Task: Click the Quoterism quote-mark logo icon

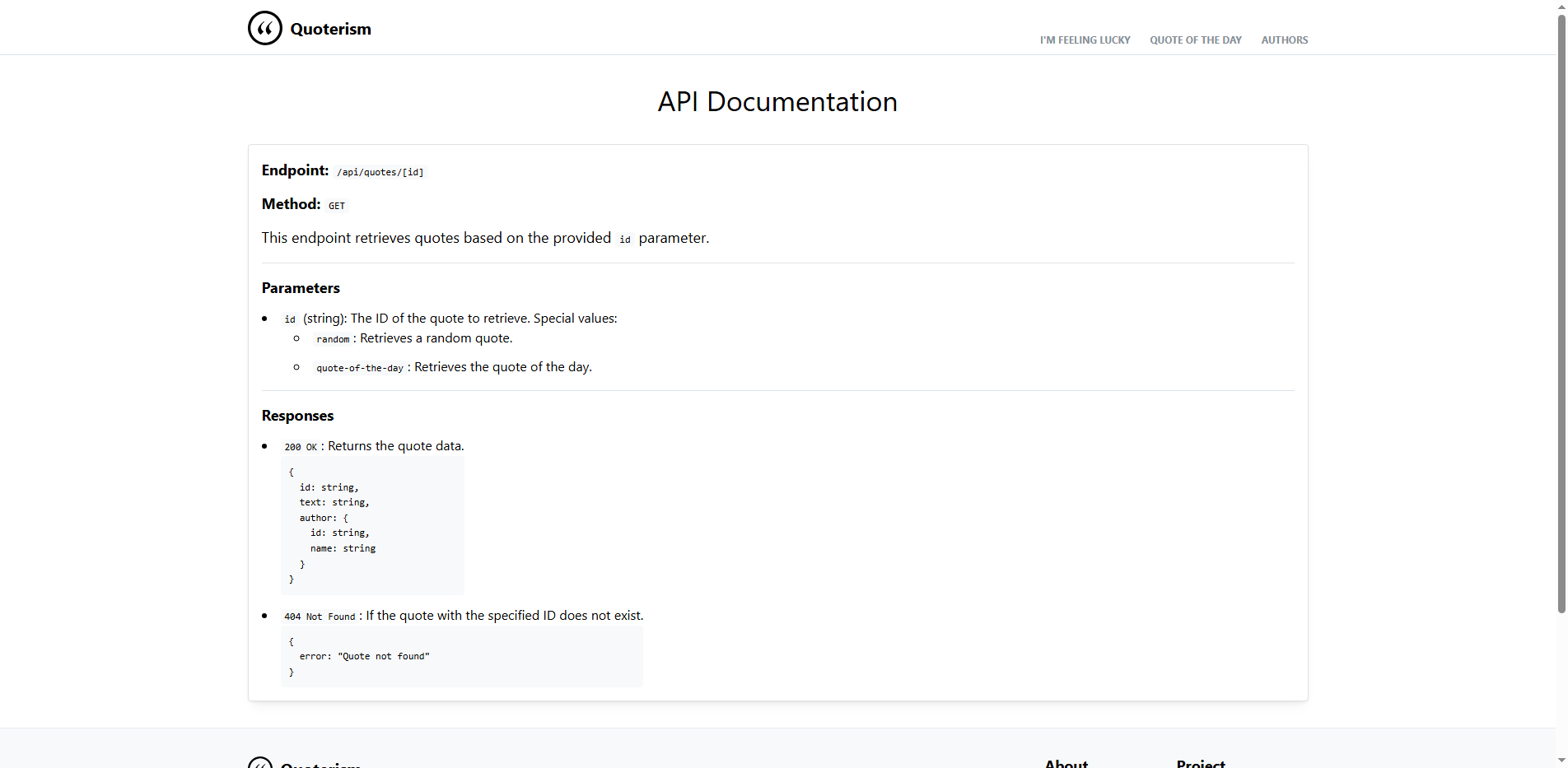Action: (x=264, y=27)
